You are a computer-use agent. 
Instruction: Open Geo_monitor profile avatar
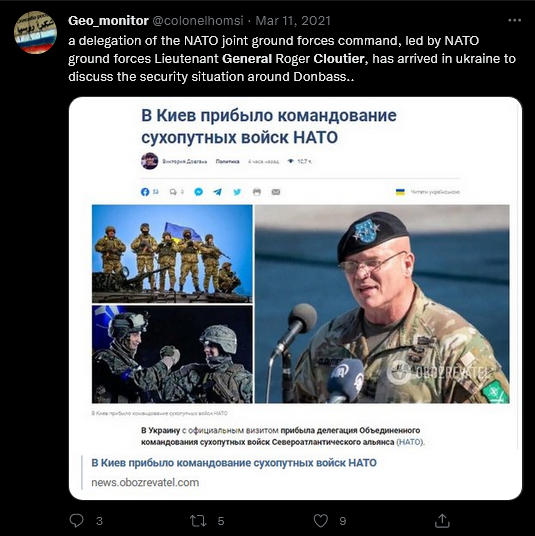point(35,32)
